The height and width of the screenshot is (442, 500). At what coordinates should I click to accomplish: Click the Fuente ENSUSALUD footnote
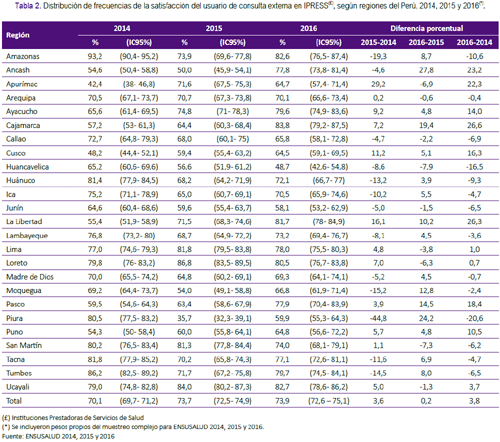[x=58, y=436]
